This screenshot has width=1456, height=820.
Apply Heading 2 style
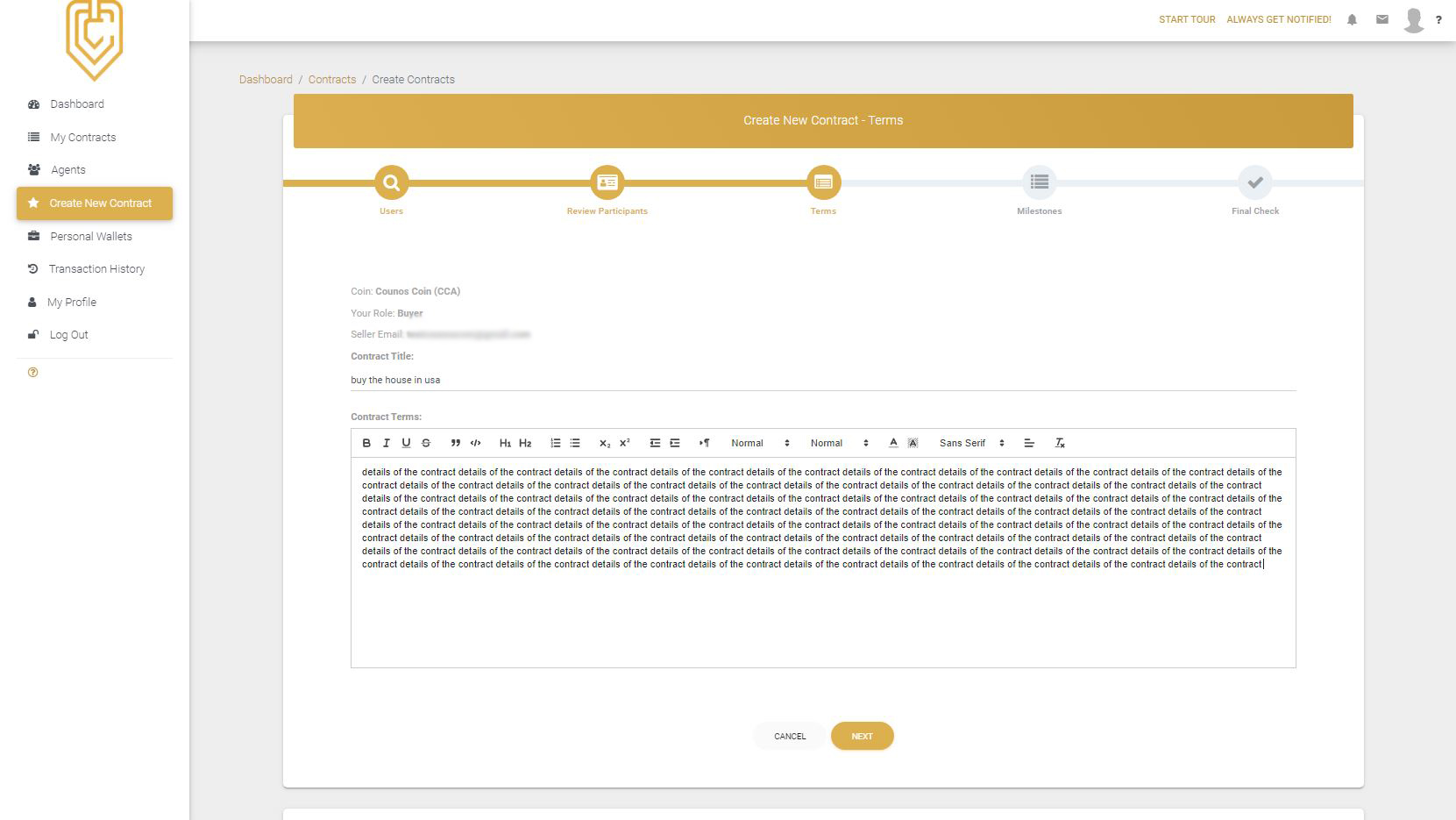click(x=525, y=443)
